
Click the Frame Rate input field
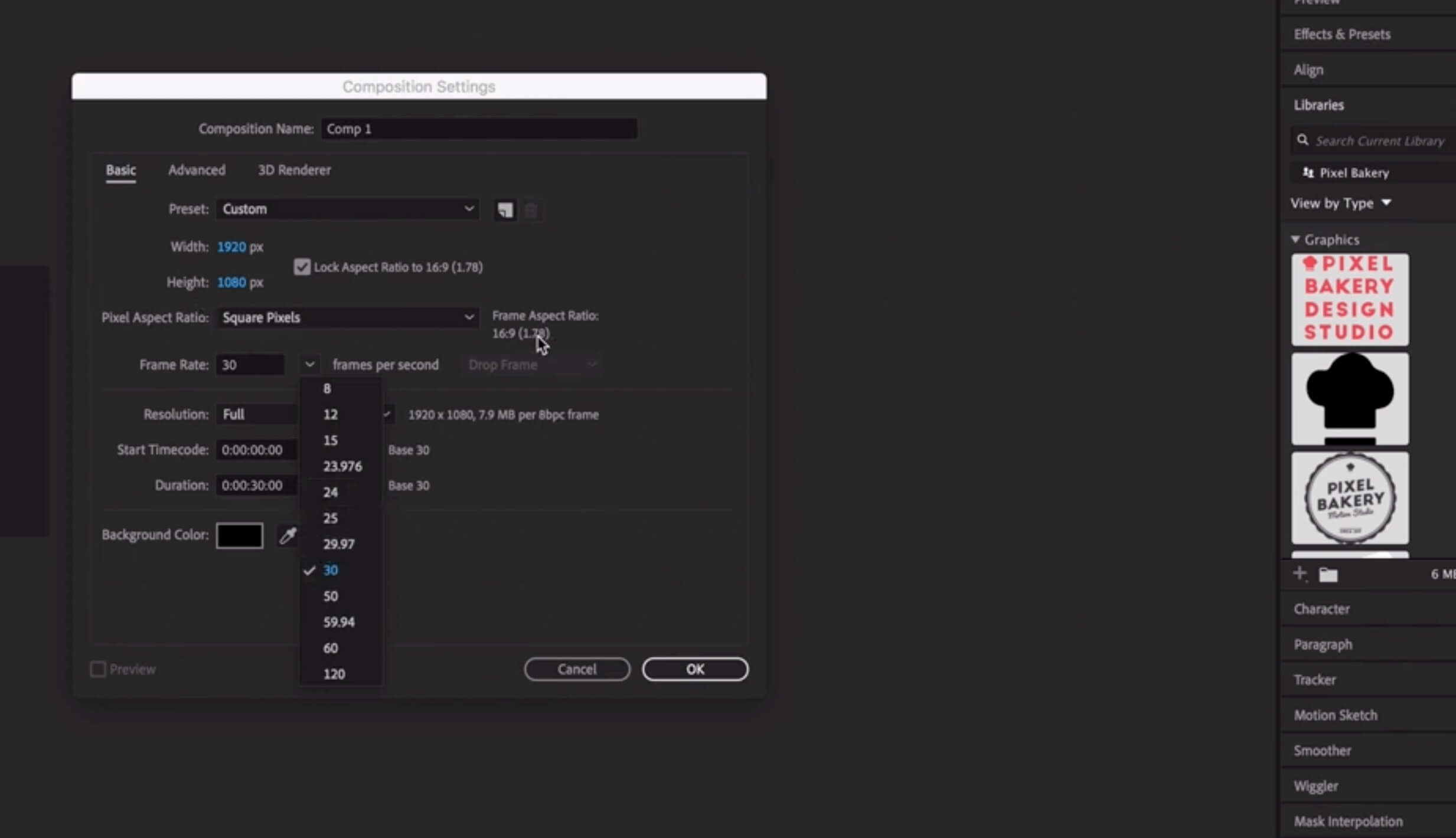coord(250,365)
